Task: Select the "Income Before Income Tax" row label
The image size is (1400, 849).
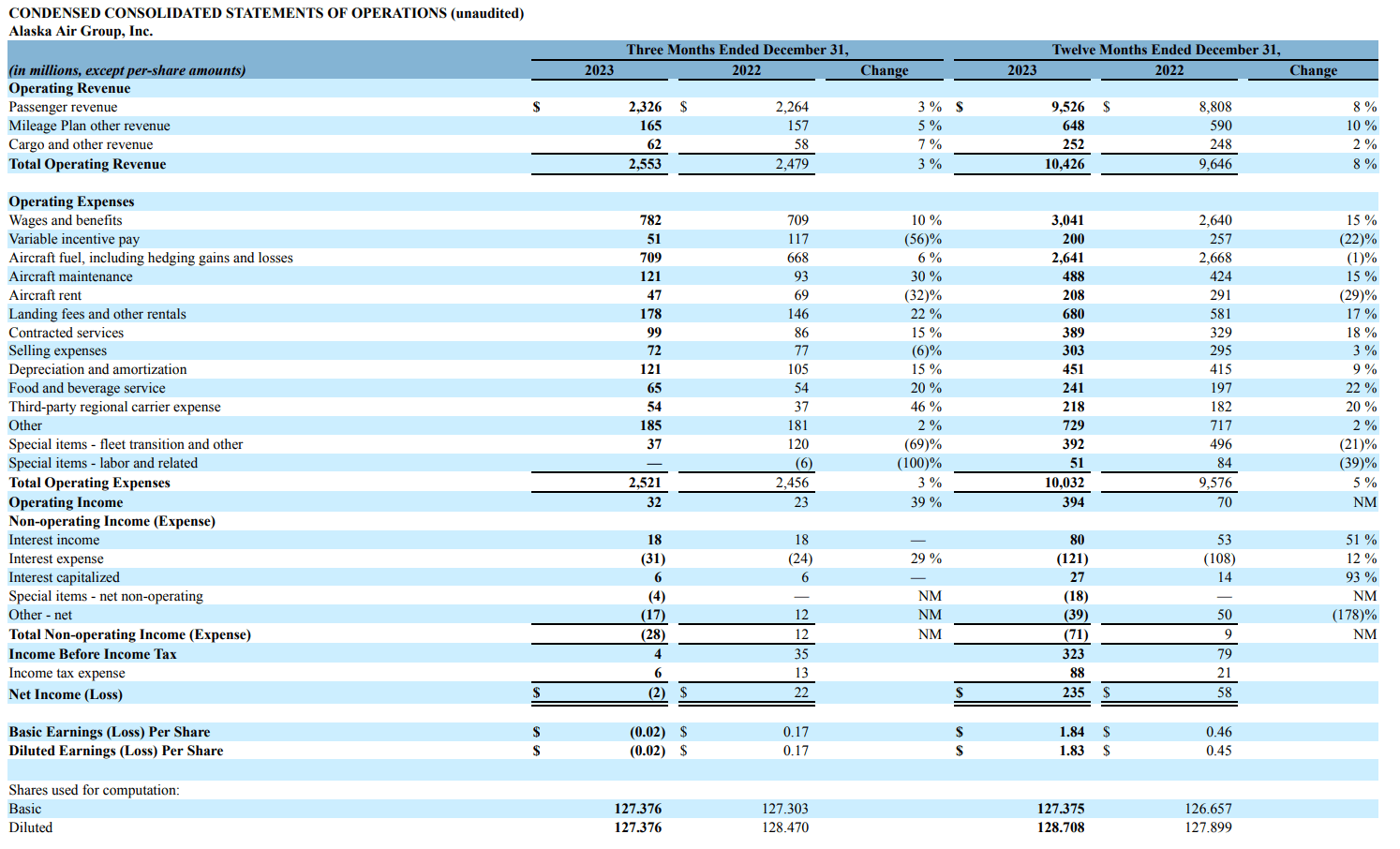Action: click(x=93, y=654)
